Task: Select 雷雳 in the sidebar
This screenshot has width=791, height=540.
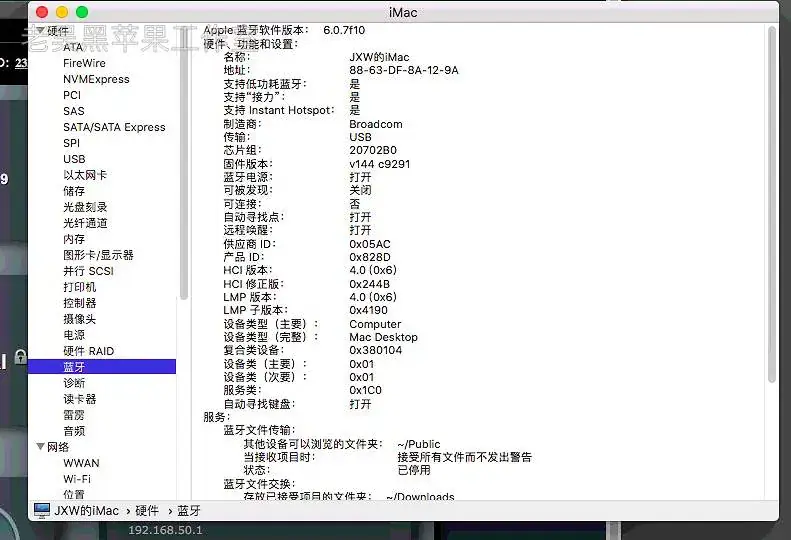Action: 74,415
